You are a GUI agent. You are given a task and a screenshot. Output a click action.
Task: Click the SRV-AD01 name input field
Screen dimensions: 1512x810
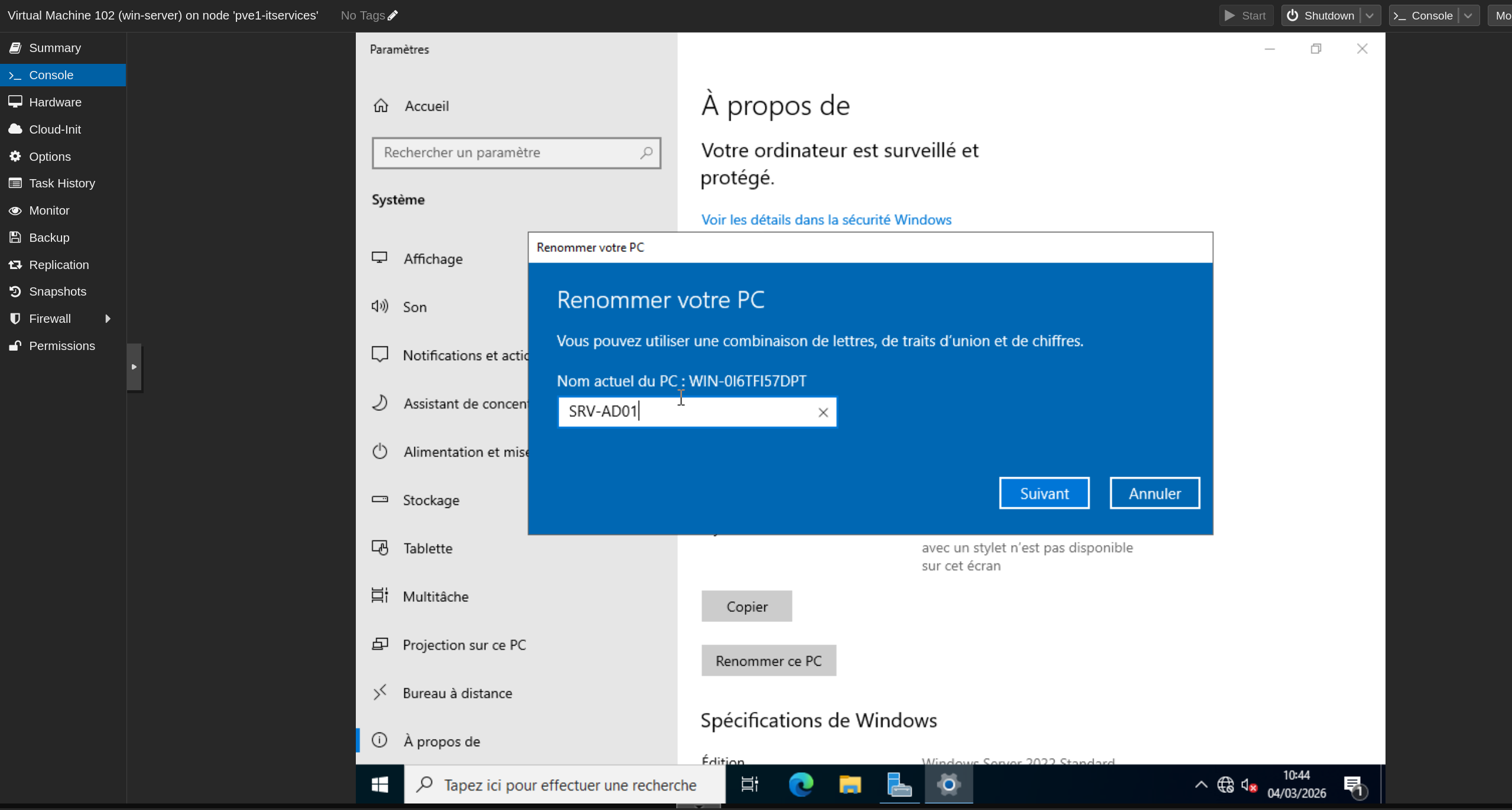(686, 412)
